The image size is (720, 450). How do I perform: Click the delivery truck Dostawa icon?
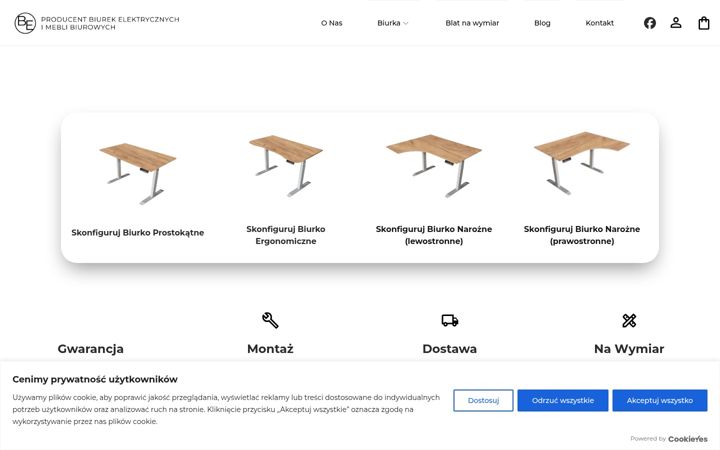click(450, 320)
